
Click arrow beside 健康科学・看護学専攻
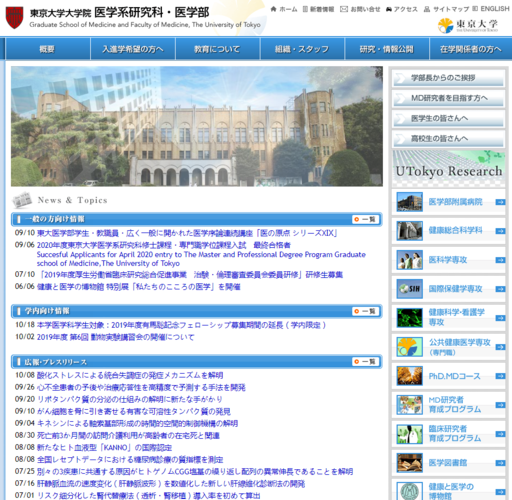click(x=500, y=318)
